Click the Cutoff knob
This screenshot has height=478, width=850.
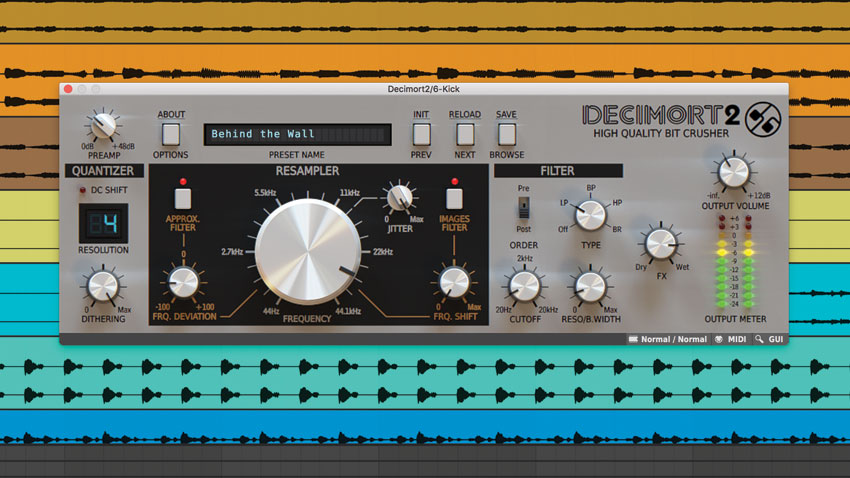(x=525, y=287)
